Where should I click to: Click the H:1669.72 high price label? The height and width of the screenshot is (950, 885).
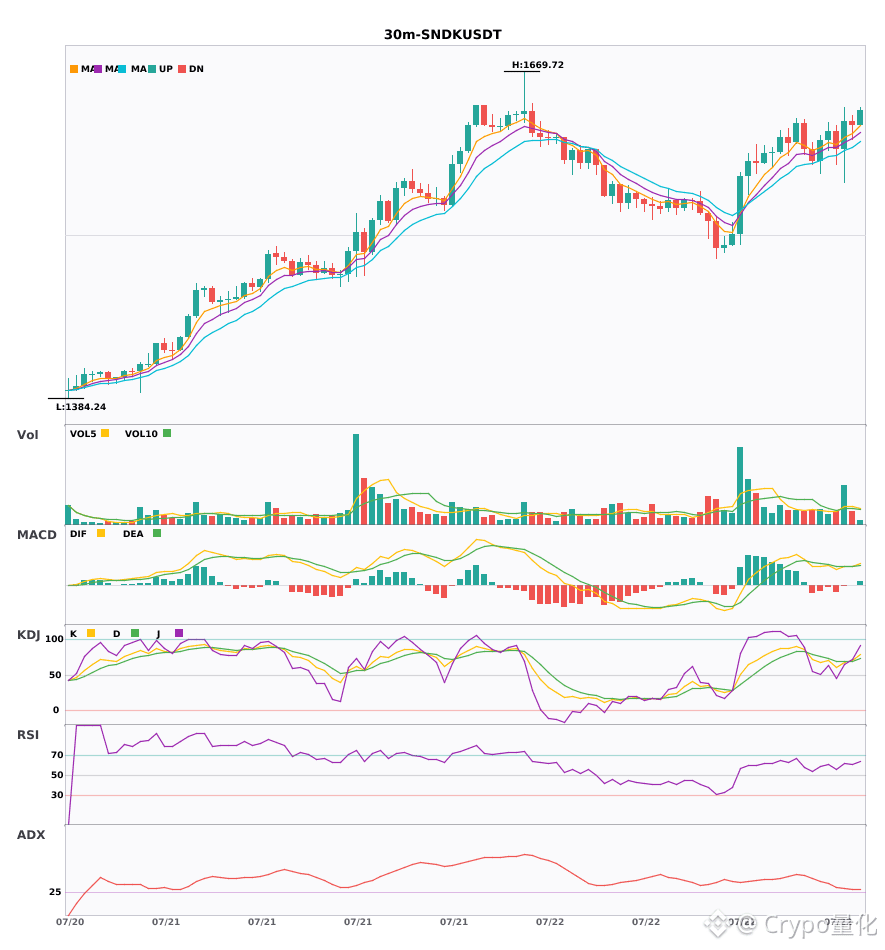tap(538, 65)
